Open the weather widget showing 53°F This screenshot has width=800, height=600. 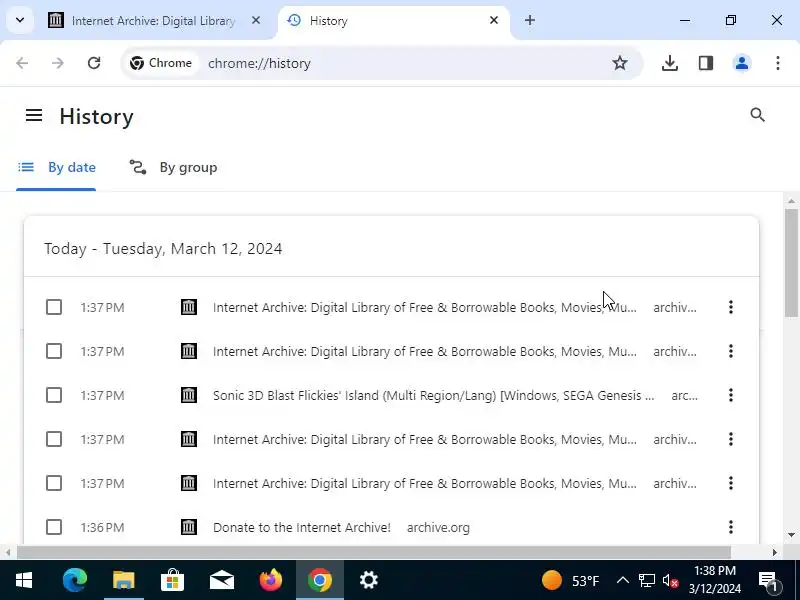[570, 581]
